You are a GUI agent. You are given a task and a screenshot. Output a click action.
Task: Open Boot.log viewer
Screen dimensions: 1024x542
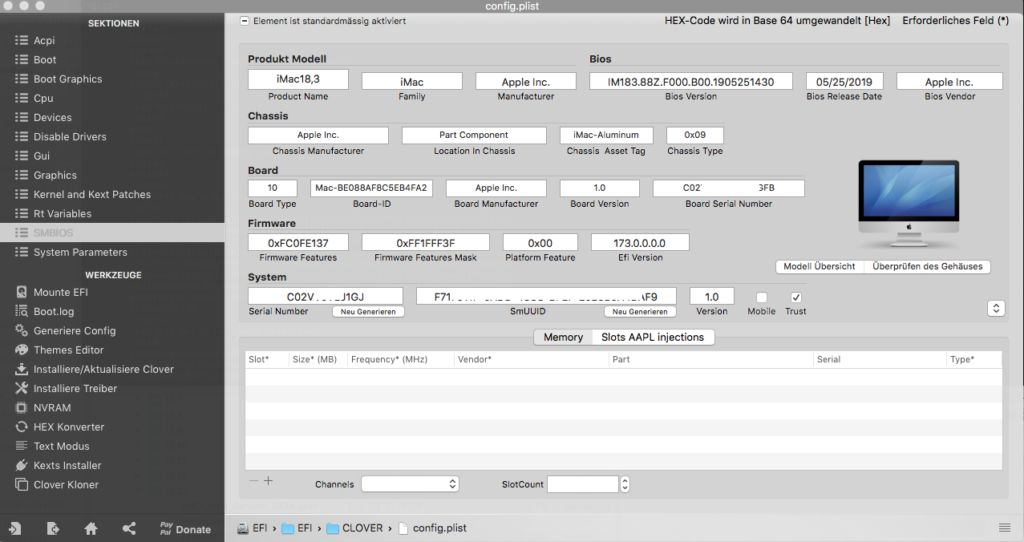[x=112, y=311]
